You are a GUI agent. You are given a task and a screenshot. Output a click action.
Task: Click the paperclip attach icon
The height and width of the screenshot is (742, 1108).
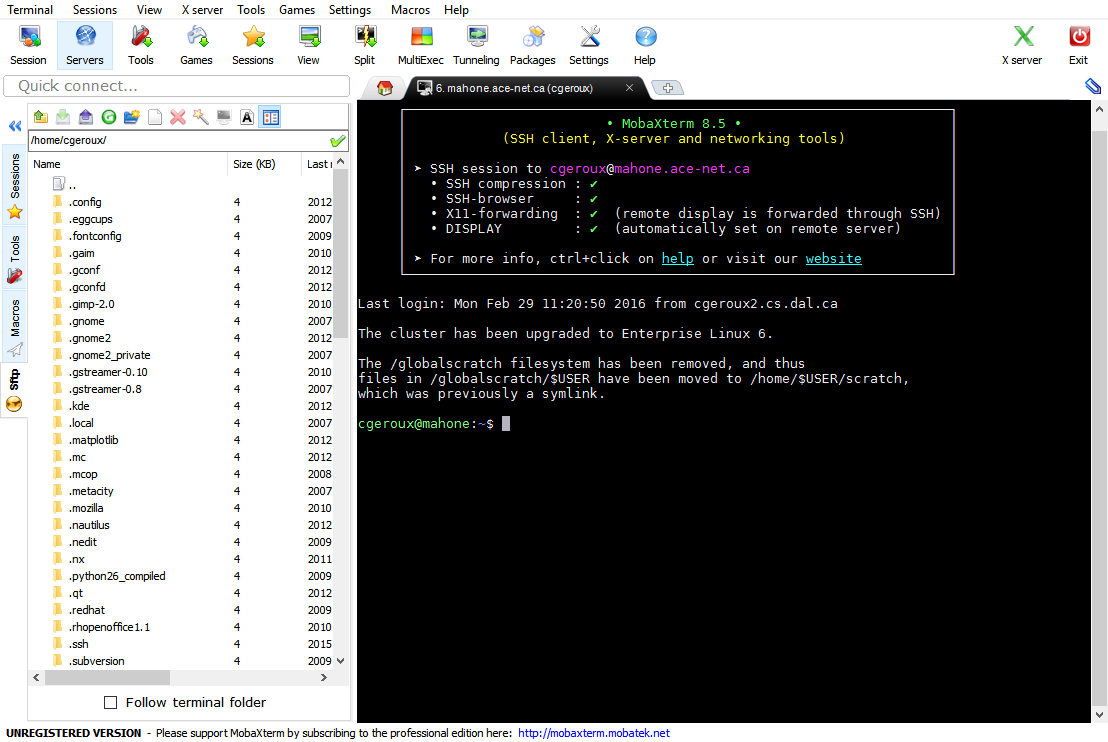pos(1093,86)
